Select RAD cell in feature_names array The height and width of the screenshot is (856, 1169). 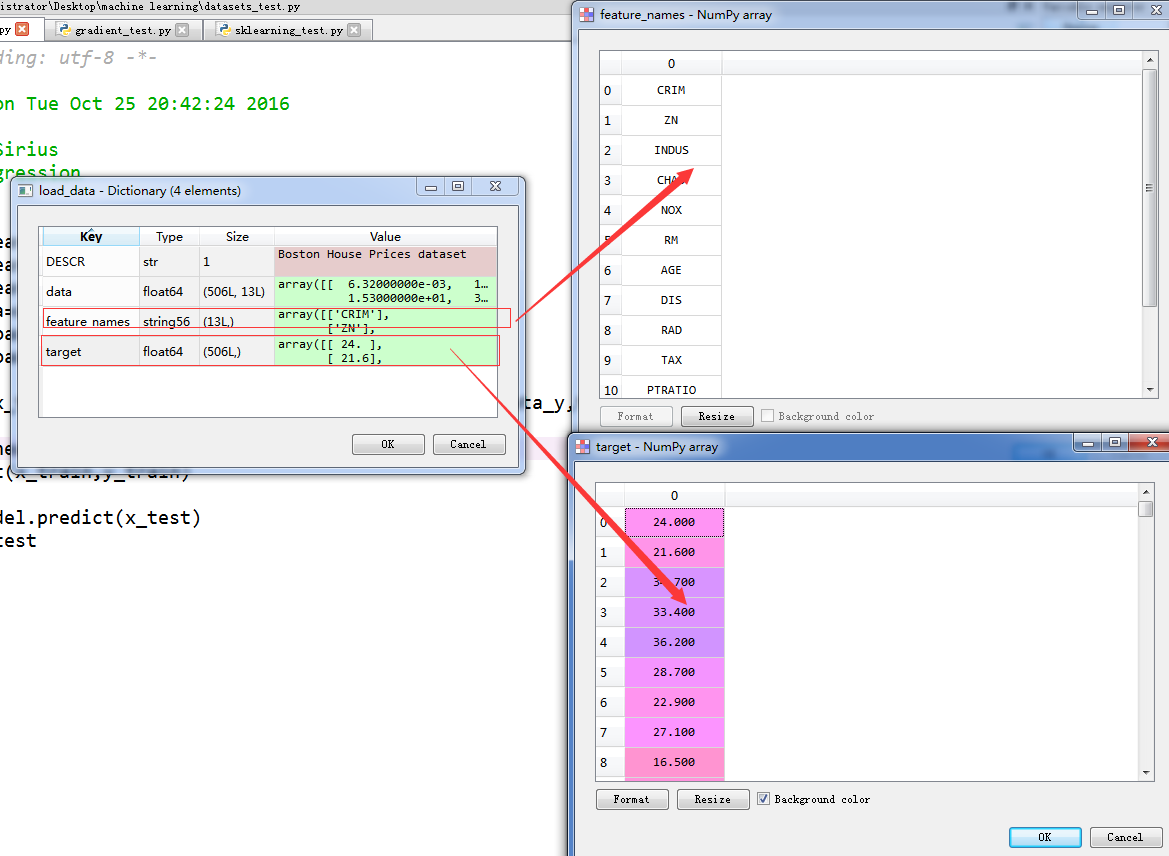[x=671, y=330]
